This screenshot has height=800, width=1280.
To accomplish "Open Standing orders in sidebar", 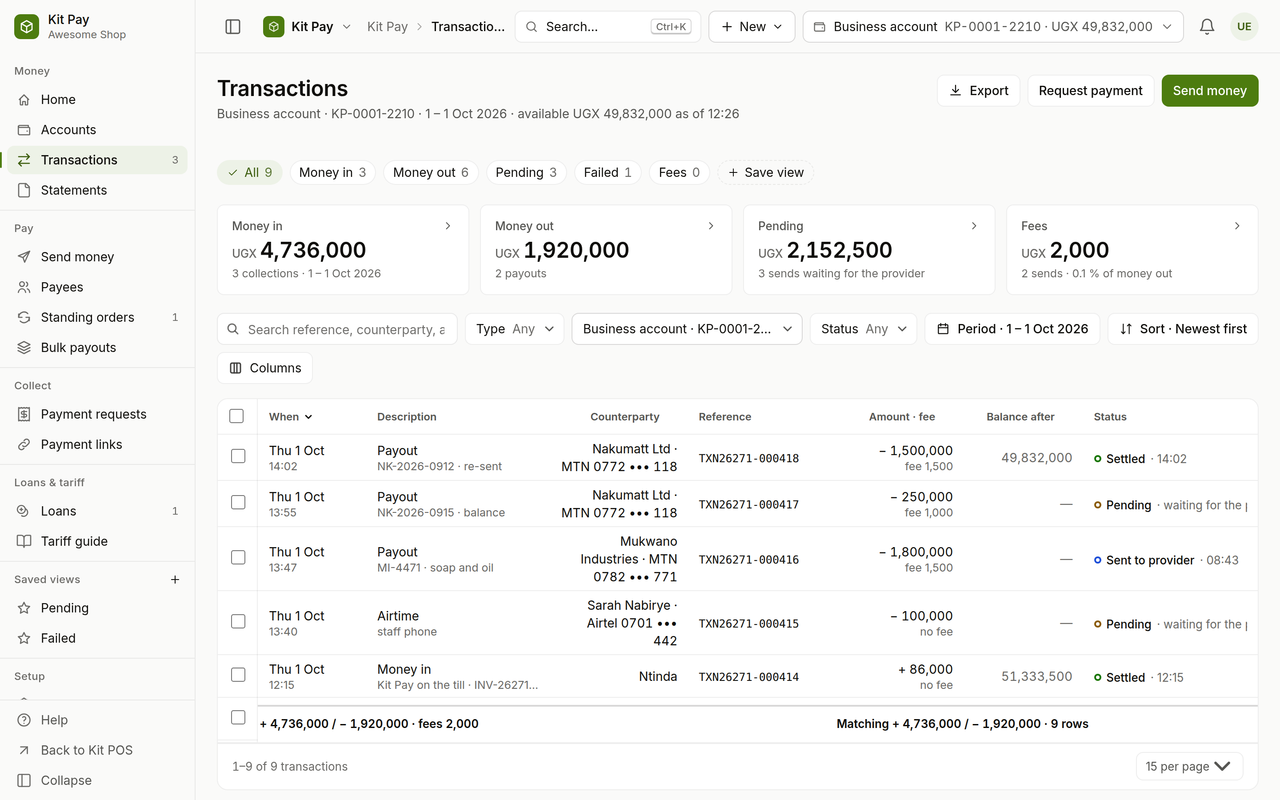I will [x=97, y=317].
